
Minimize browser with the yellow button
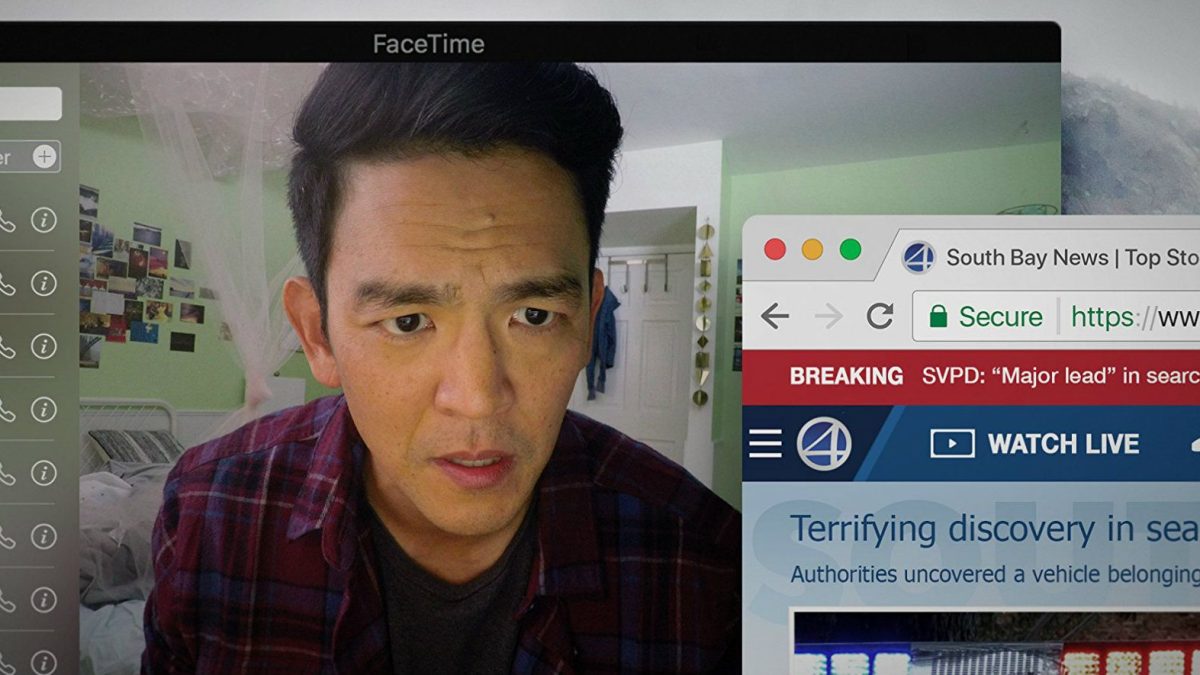point(813,250)
